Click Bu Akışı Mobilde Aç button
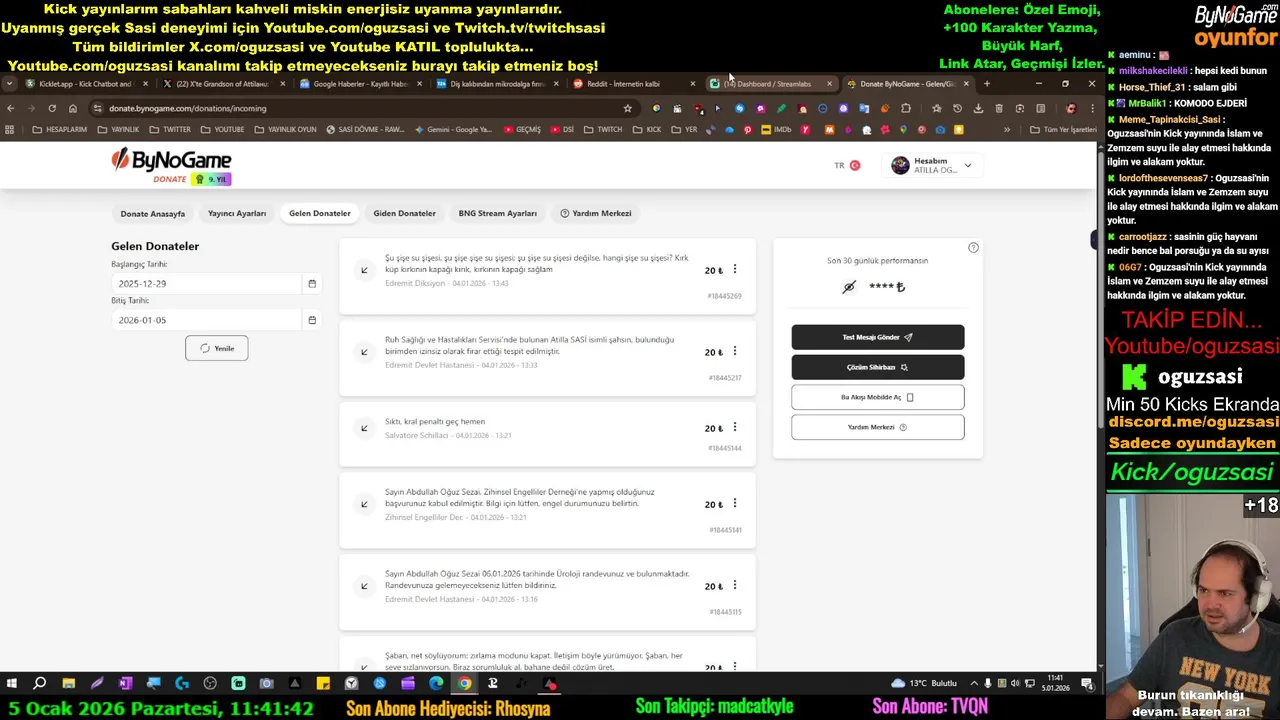Viewport: 1280px width, 720px height. pos(878,397)
